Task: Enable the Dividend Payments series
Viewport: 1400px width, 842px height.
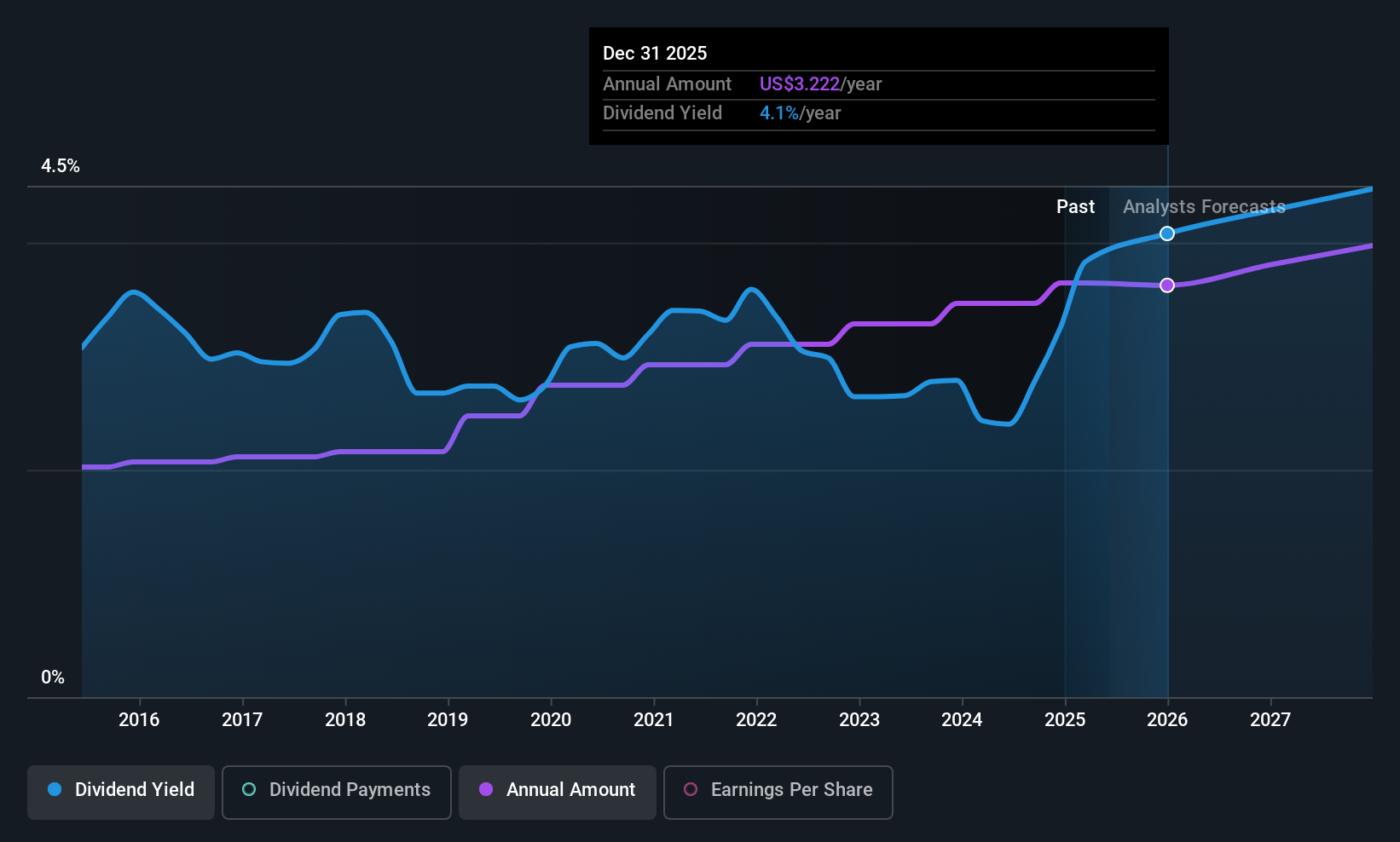Action: (336, 793)
